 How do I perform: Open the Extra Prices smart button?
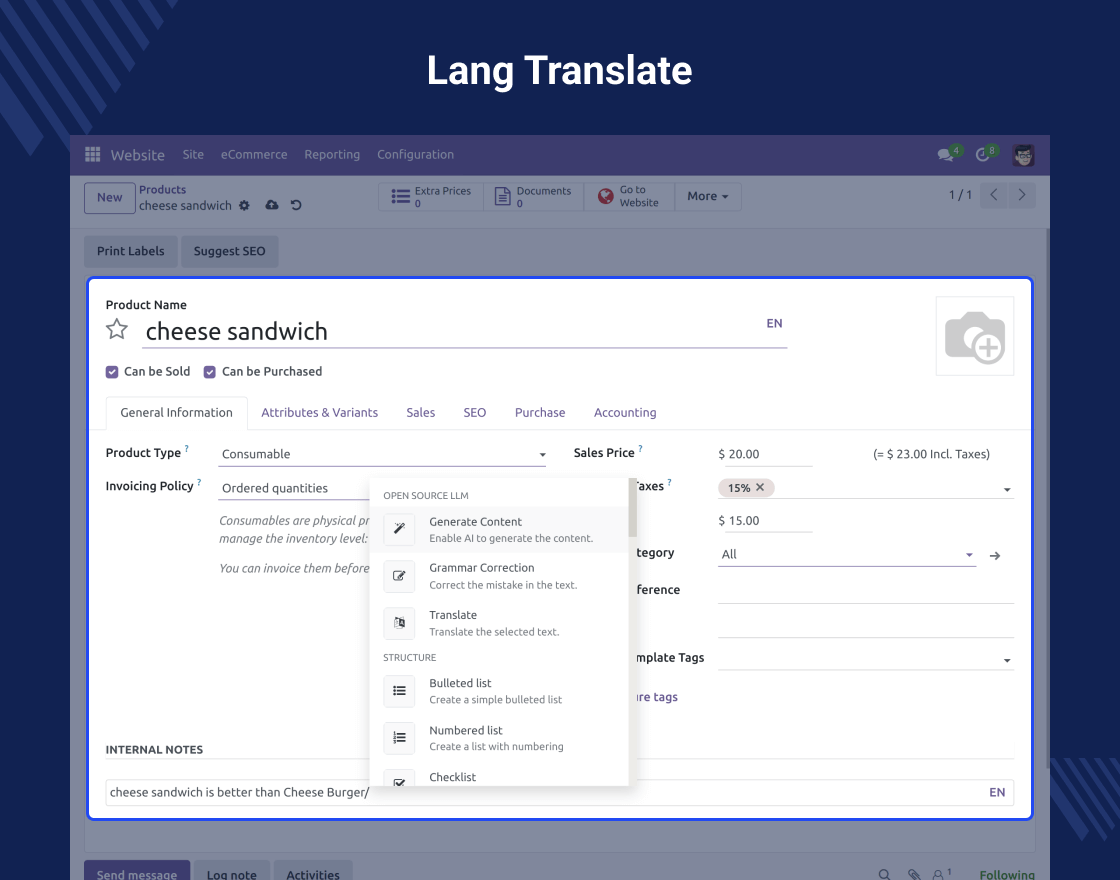(431, 196)
